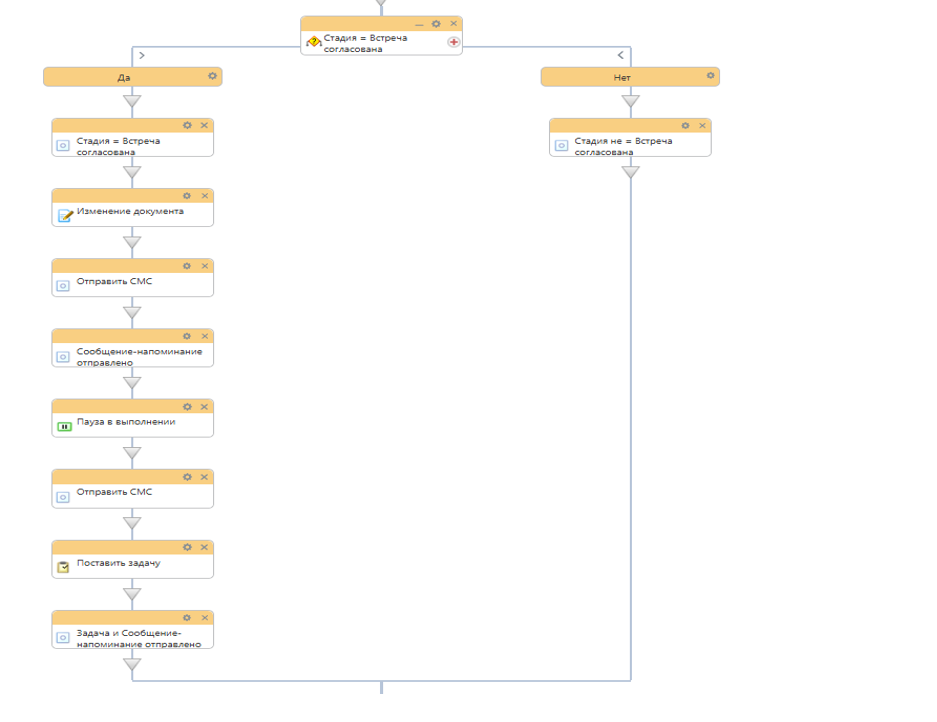Click insertion arrow below Пауза в выполнении block
Screen dimensions: 937x722
point(132,453)
